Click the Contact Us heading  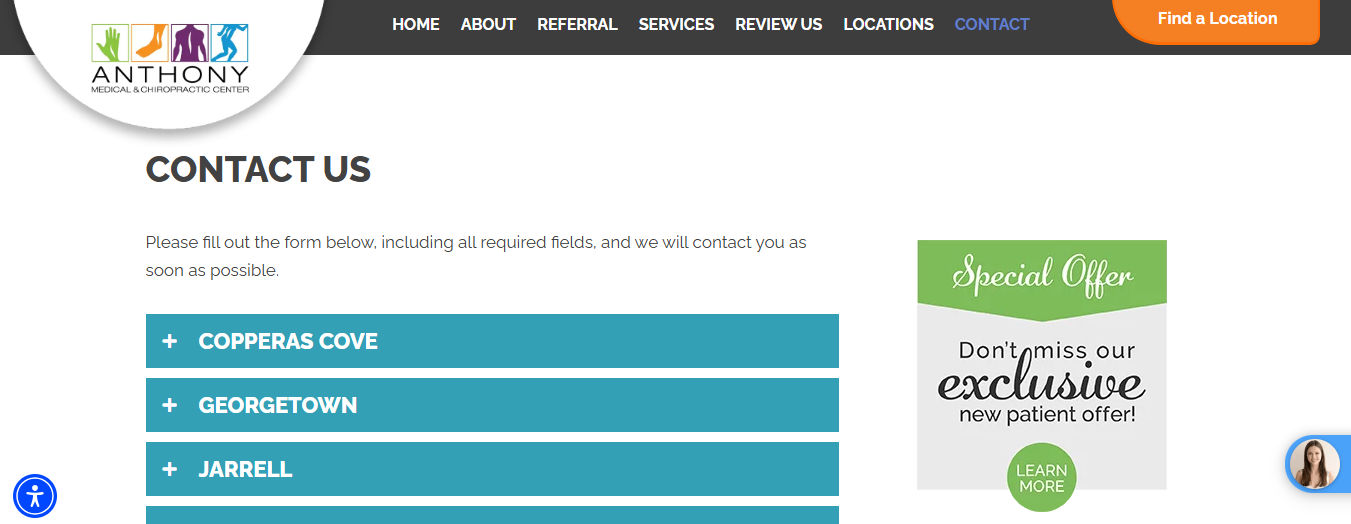click(x=258, y=169)
